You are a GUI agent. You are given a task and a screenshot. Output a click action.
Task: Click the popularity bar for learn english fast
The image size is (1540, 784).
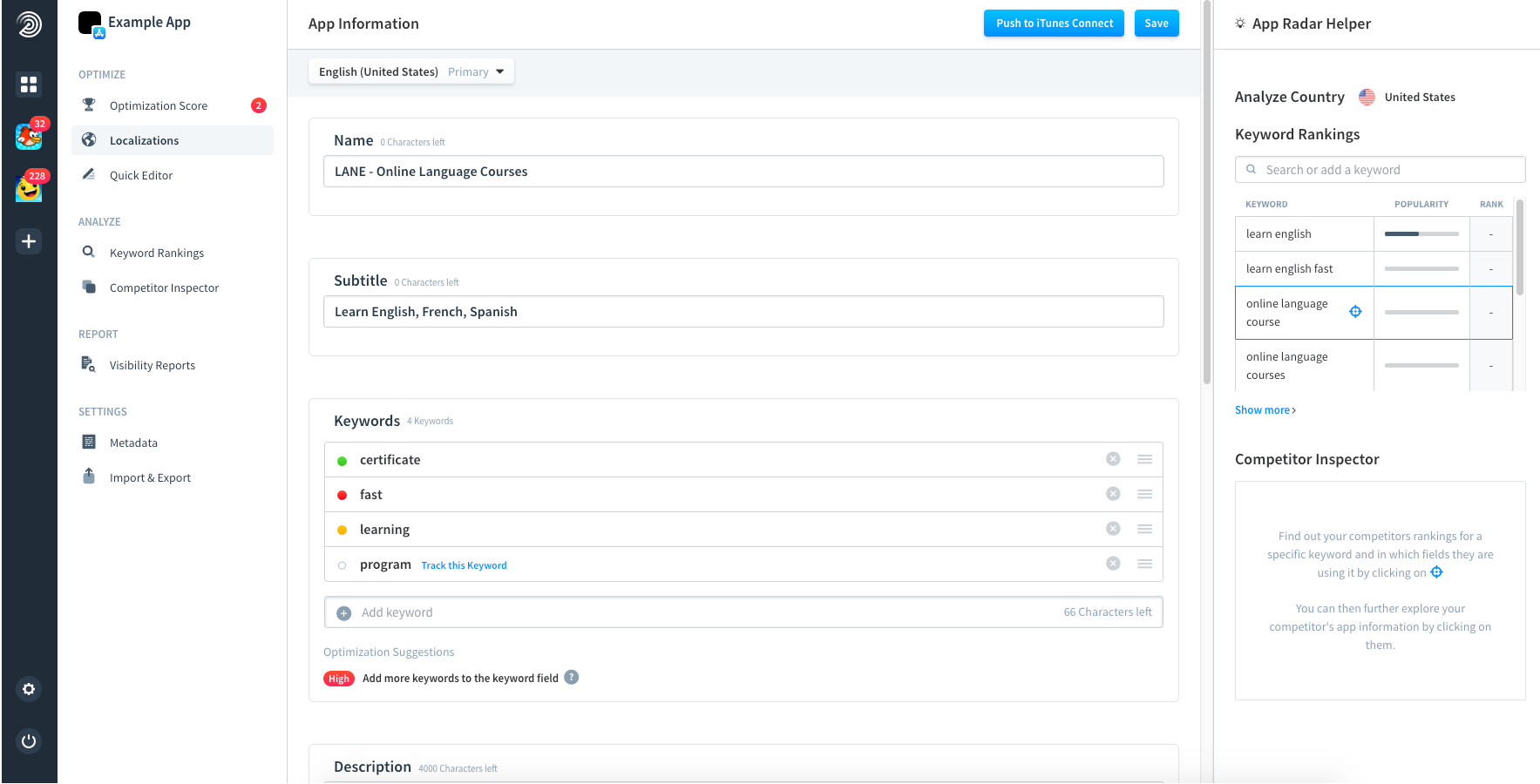(x=1421, y=268)
